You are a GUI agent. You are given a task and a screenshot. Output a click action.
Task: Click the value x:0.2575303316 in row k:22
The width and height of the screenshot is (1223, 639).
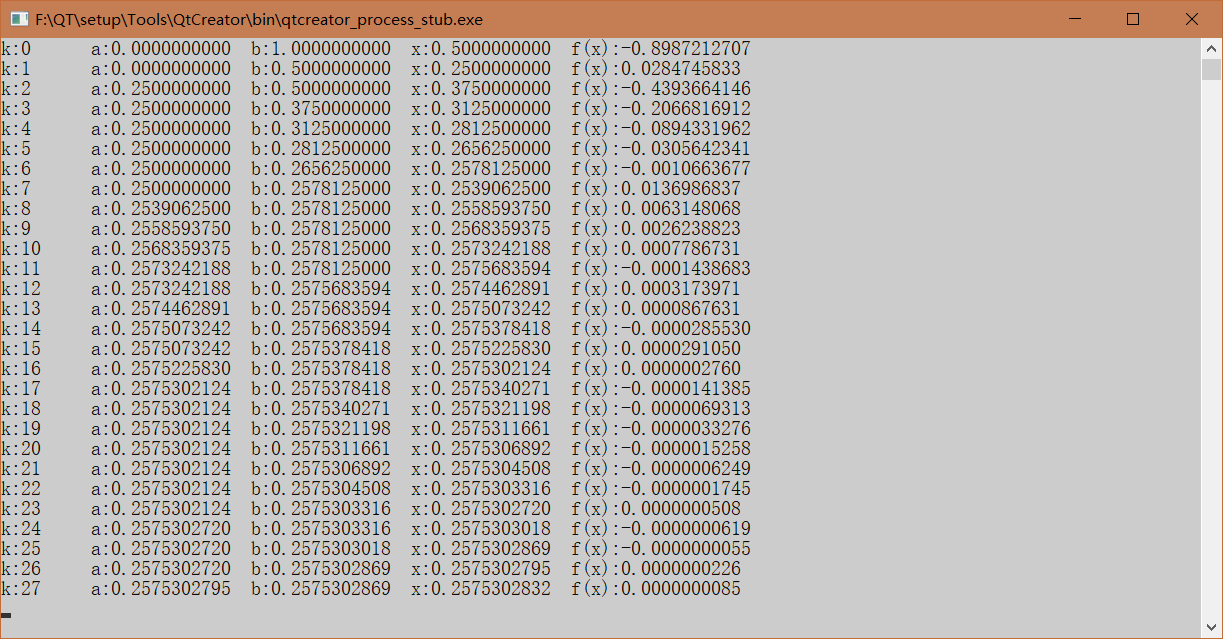point(481,489)
